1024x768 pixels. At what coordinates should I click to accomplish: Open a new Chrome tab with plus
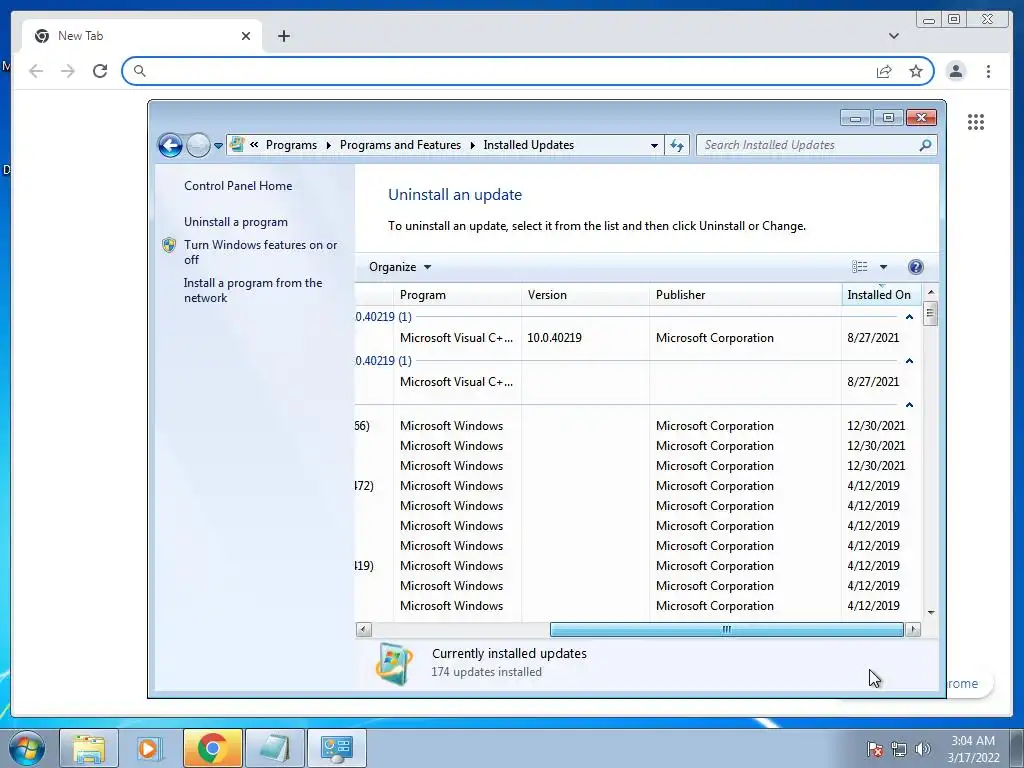pyautogui.click(x=283, y=36)
